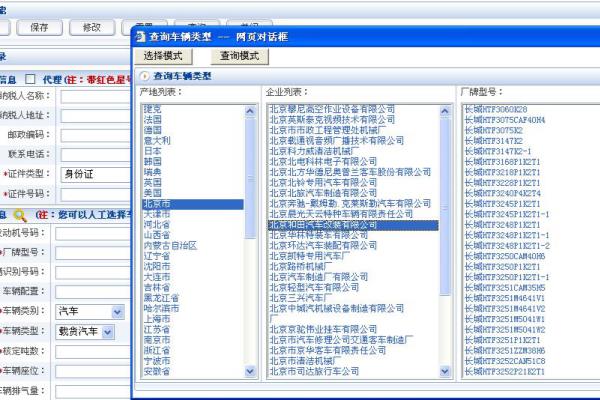Viewport: 600px width, 400px height.
Task: Select 韩国 in the origin list
Action: (x=153, y=162)
